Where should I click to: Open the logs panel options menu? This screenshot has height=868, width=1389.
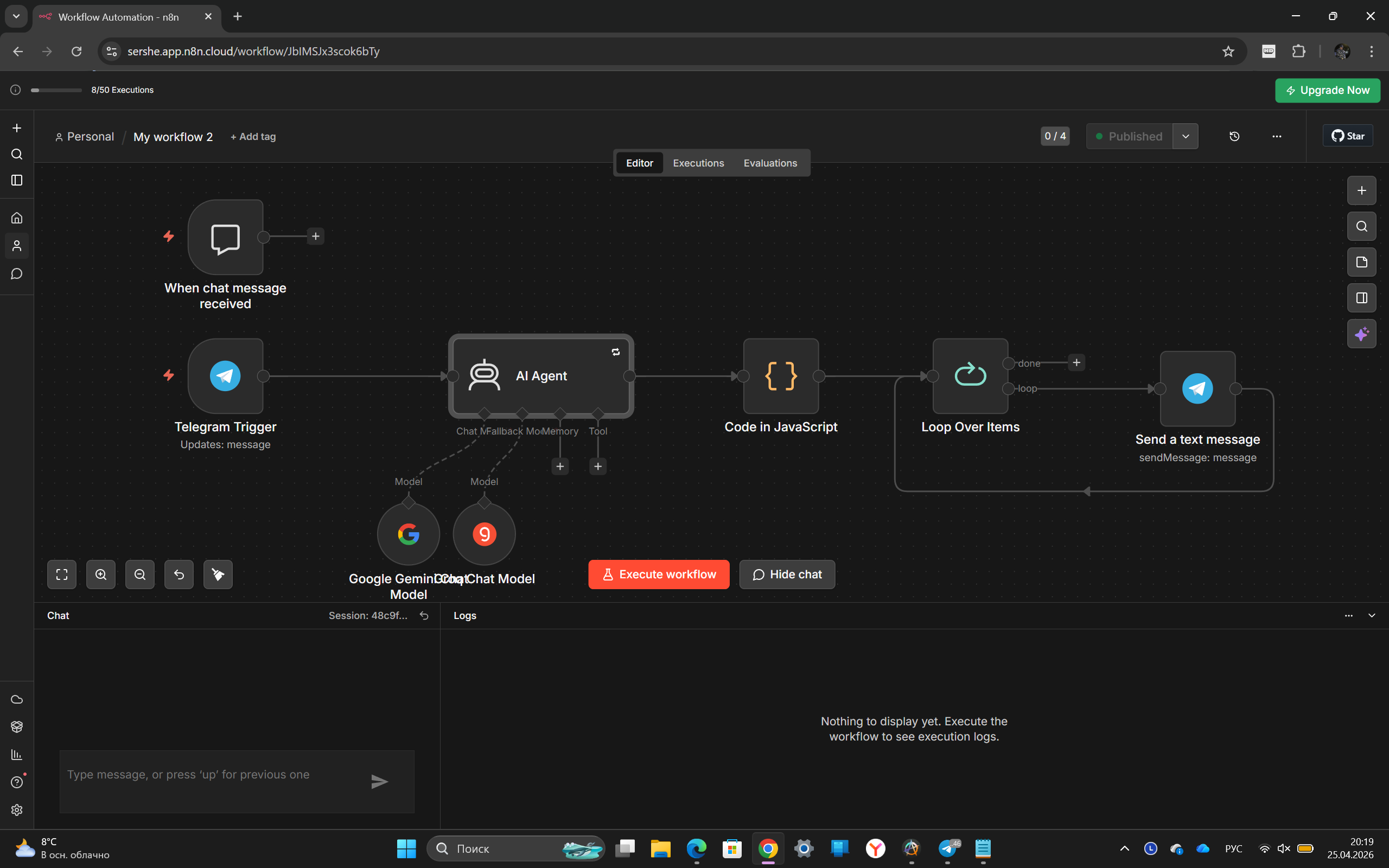coord(1348,615)
